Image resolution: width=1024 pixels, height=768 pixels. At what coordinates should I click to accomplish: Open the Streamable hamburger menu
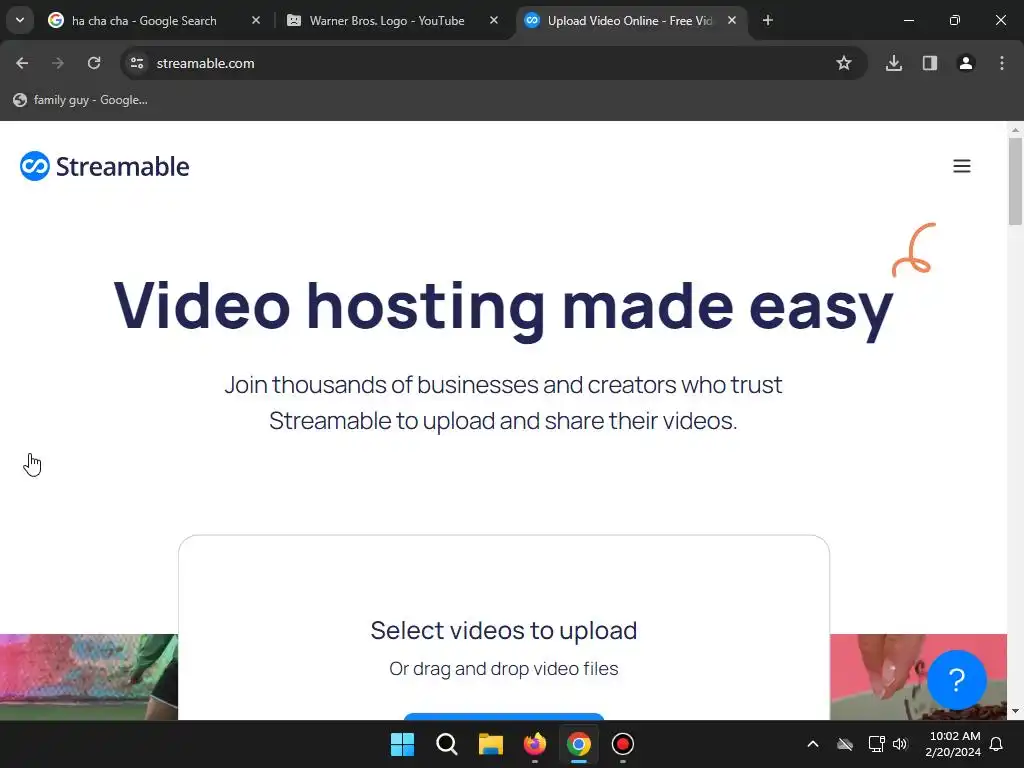pyautogui.click(x=961, y=166)
